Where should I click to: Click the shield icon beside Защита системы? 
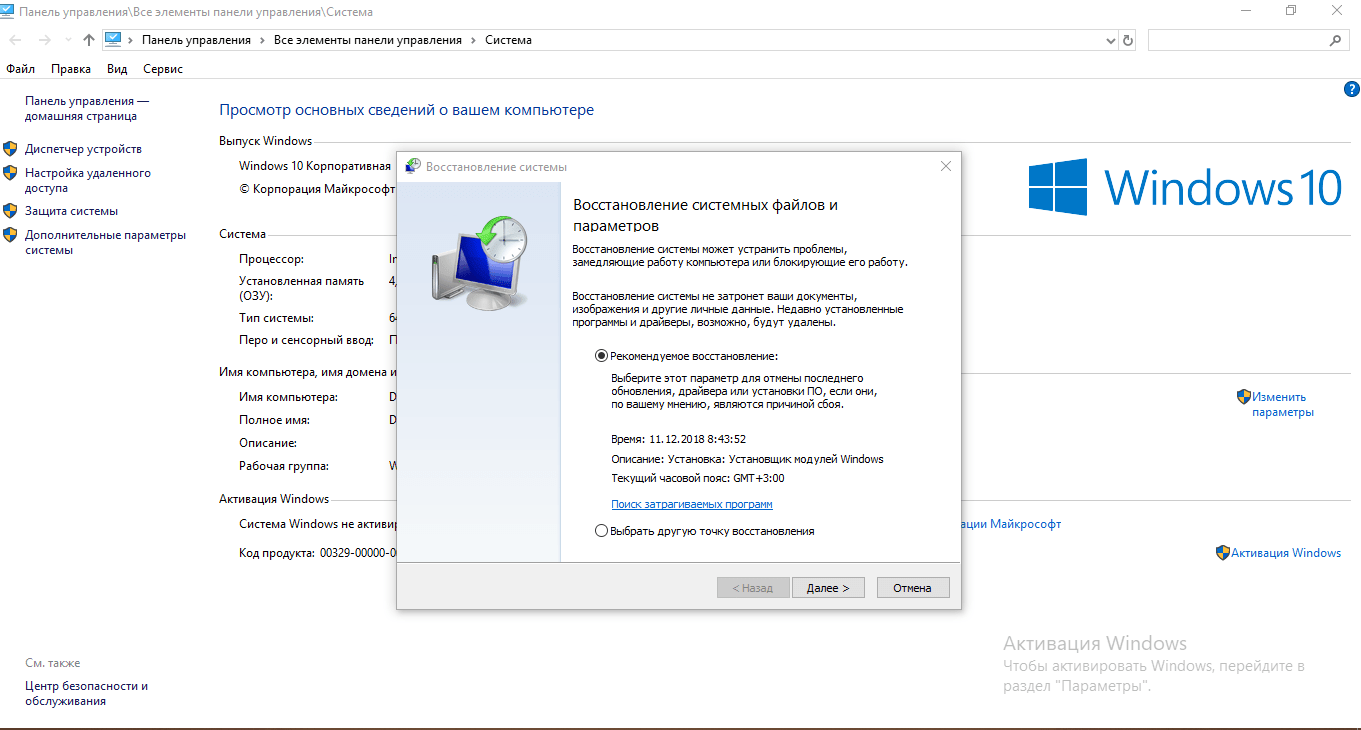(10, 211)
